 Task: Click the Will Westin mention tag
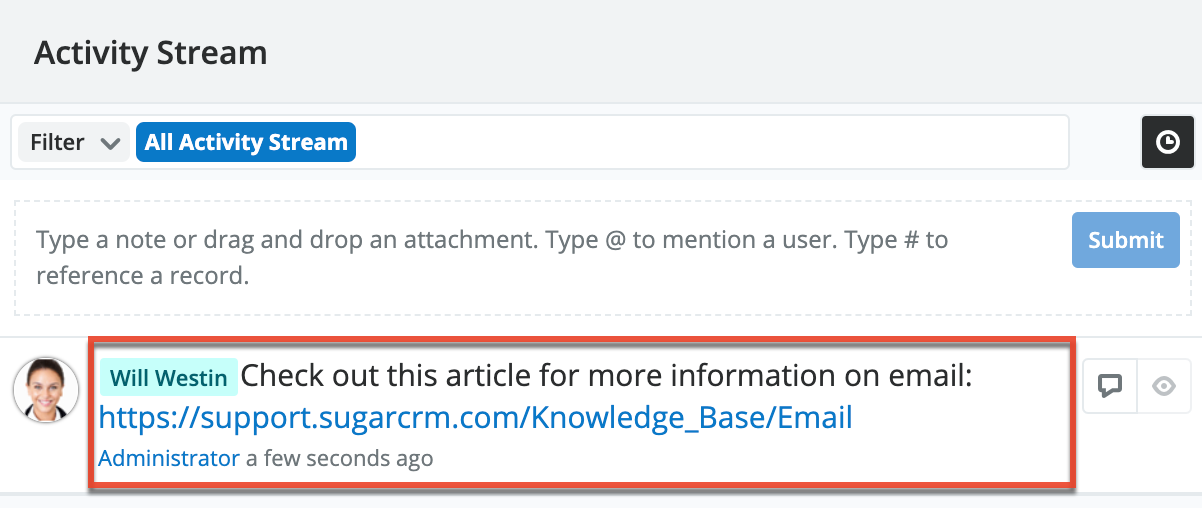[168, 378]
